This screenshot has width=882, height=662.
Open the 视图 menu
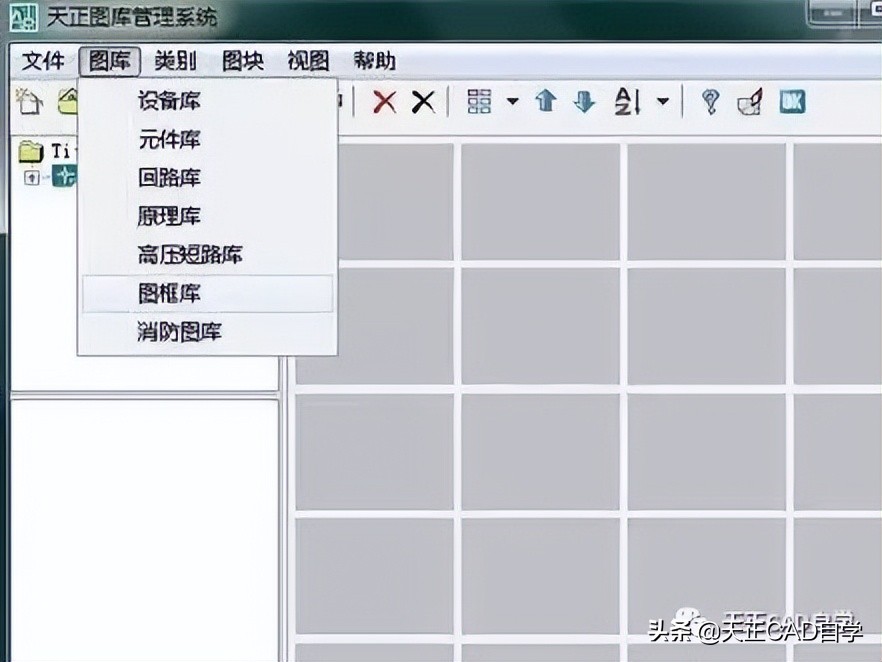[307, 61]
